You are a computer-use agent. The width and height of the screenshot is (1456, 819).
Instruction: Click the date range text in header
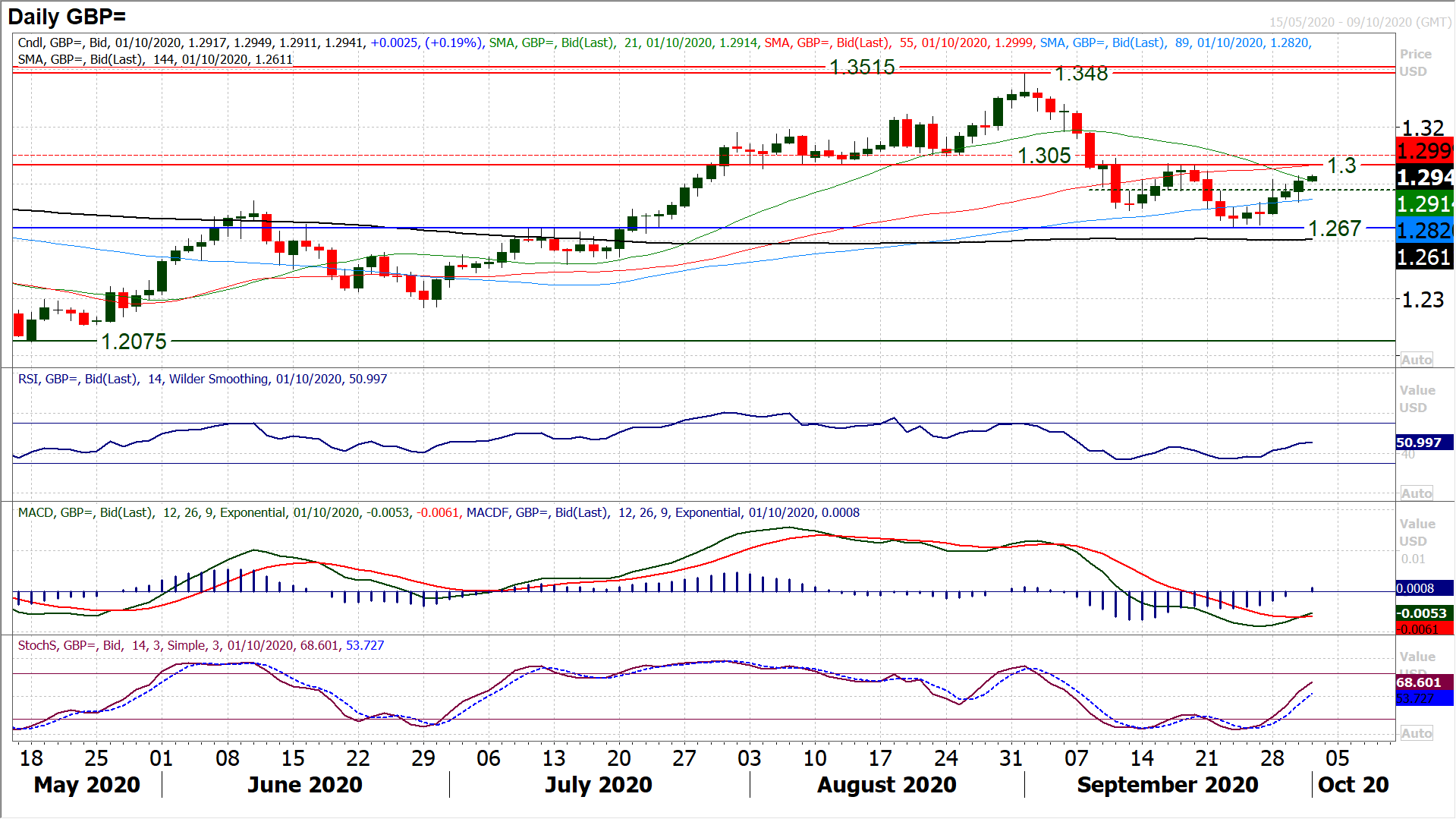[x=1361, y=22]
